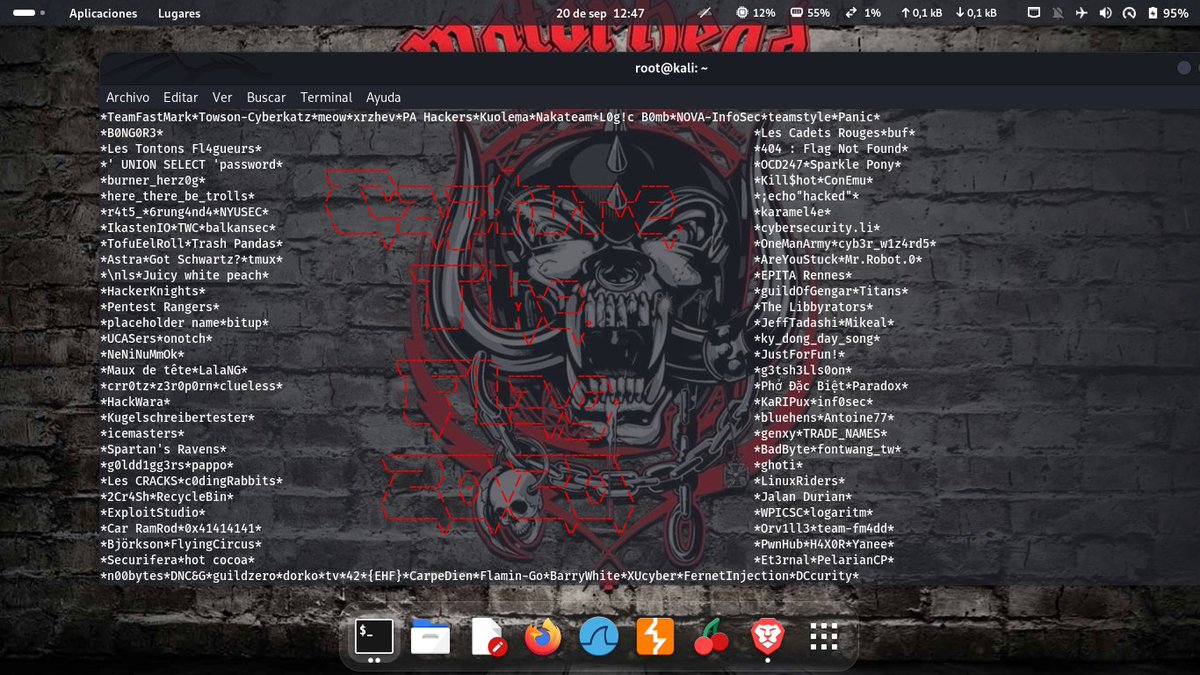Click the line *ExploitStudio*
The image size is (1200, 675).
(152, 512)
